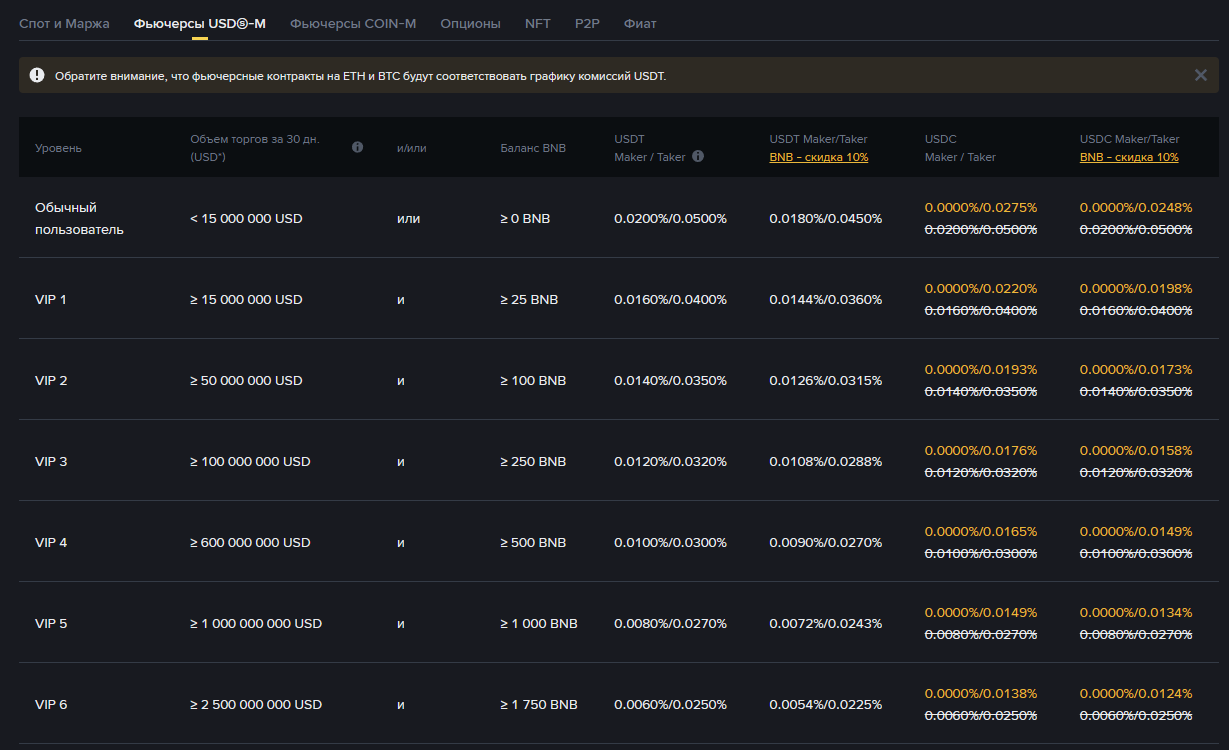Click the 0.0000%/0.0176% USDC fee value
1229x750 pixels.
(x=980, y=450)
